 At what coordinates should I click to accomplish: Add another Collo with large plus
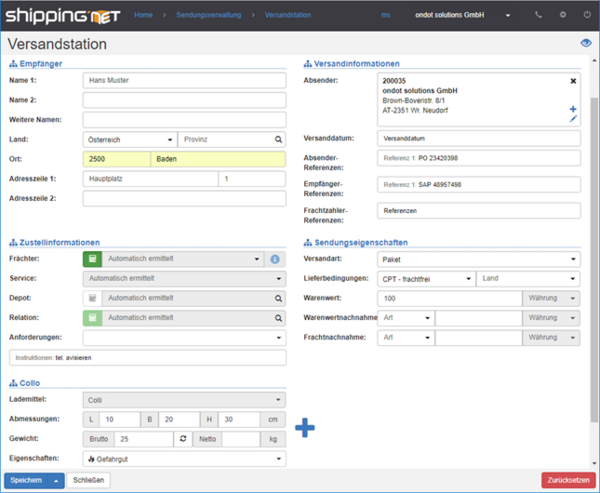(305, 428)
